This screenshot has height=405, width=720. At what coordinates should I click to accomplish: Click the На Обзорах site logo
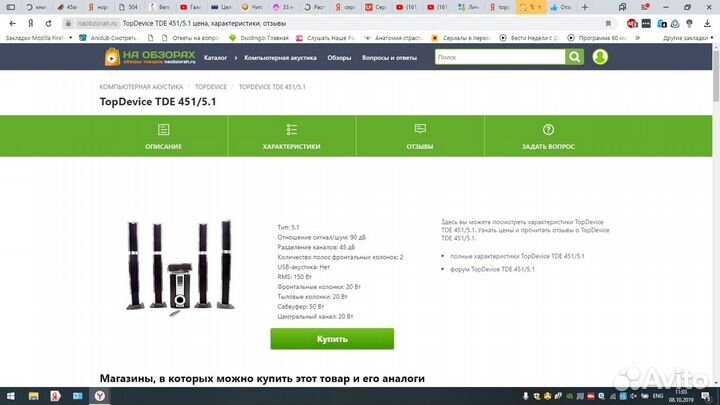150,57
